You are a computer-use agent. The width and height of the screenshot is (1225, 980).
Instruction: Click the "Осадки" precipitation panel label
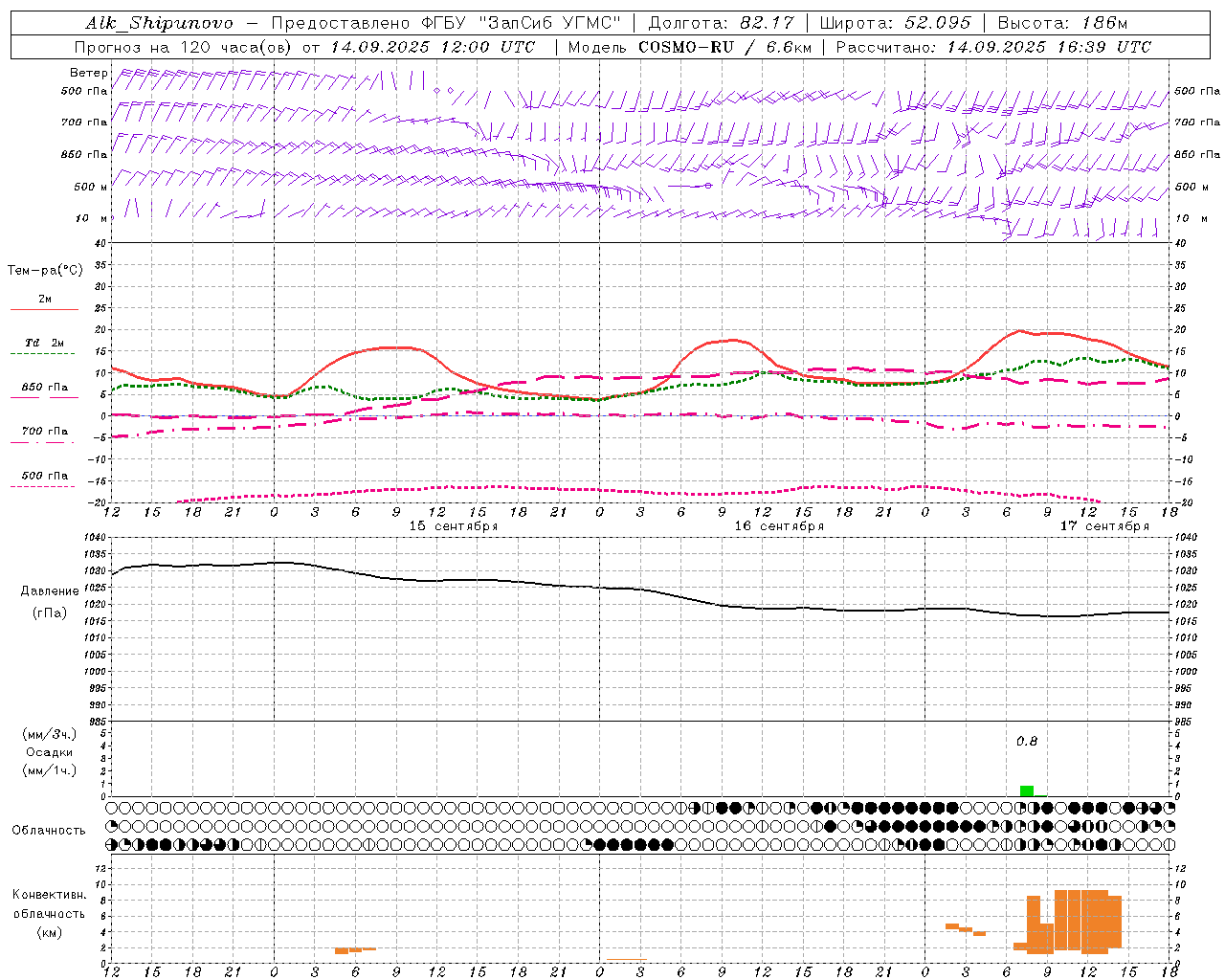point(50,752)
